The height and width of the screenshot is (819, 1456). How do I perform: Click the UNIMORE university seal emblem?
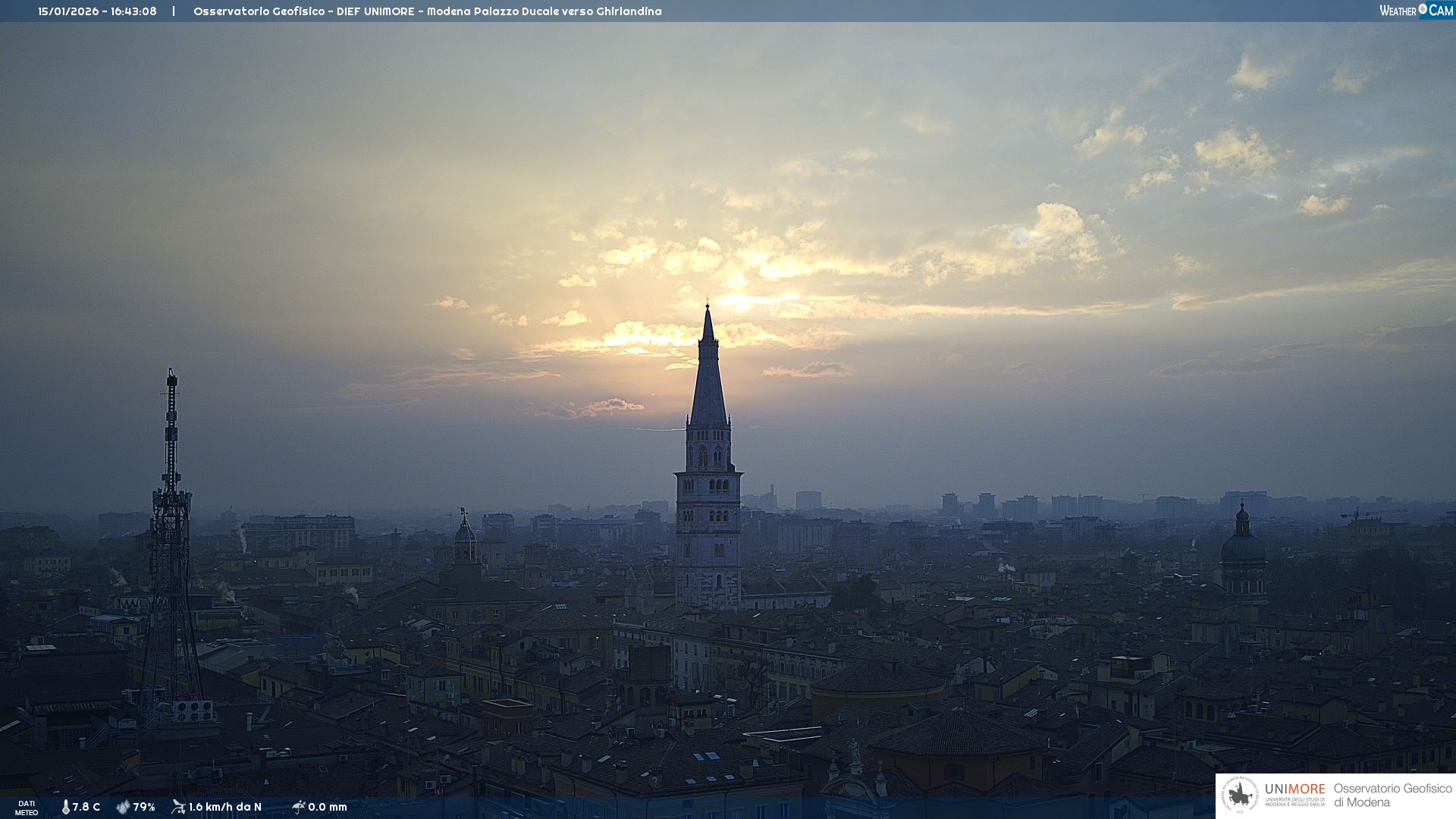point(1240,795)
